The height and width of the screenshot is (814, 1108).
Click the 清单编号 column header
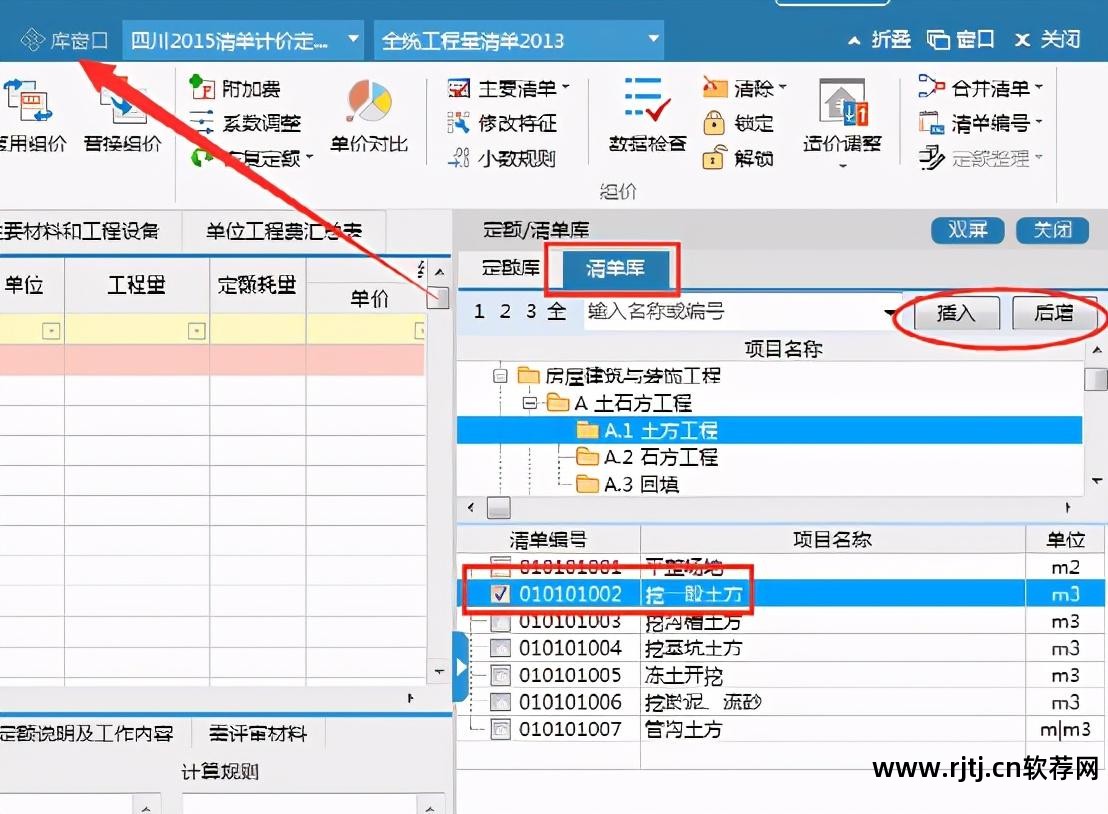click(x=548, y=540)
